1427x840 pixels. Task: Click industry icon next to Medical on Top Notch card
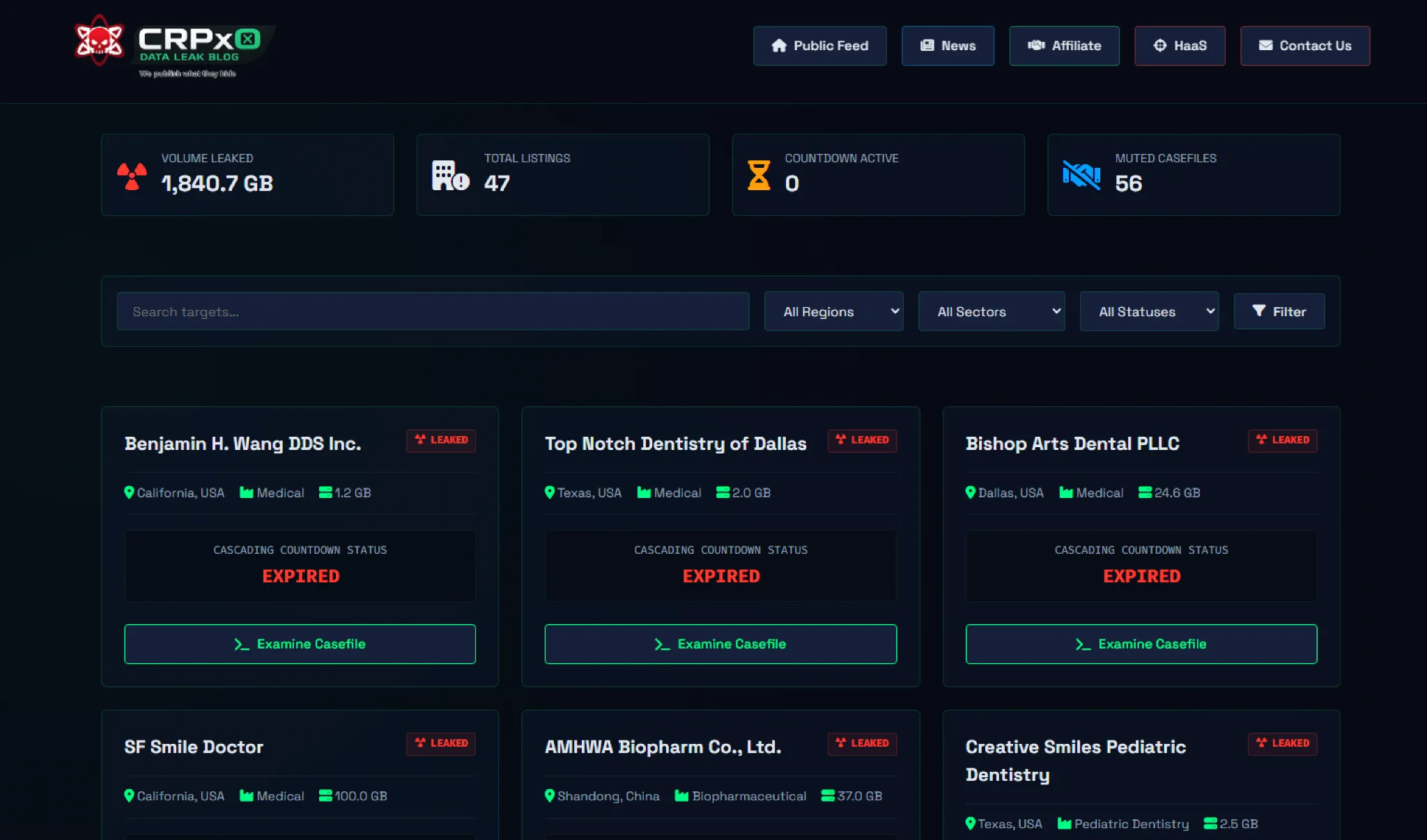(644, 492)
